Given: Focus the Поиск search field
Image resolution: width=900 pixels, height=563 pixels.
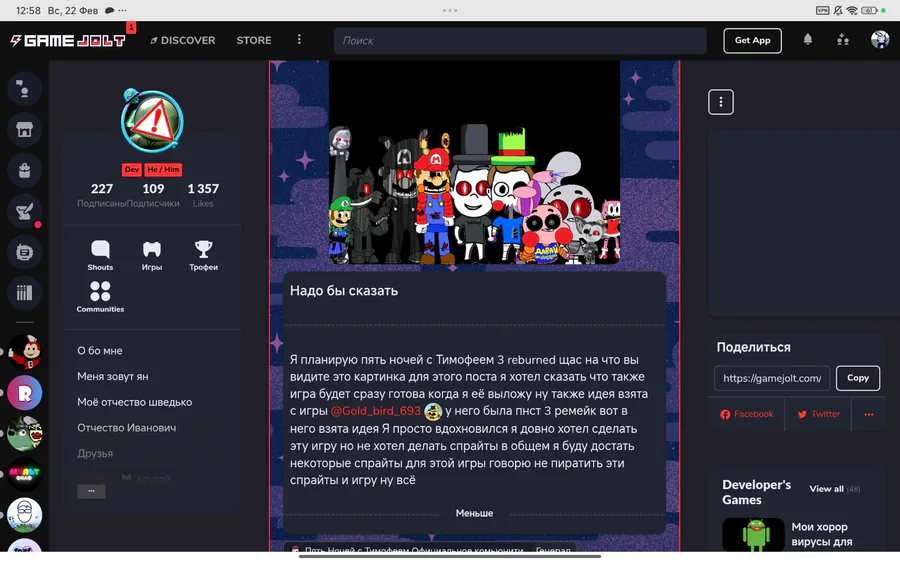Looking at the screenshot, I should [520, 41].
